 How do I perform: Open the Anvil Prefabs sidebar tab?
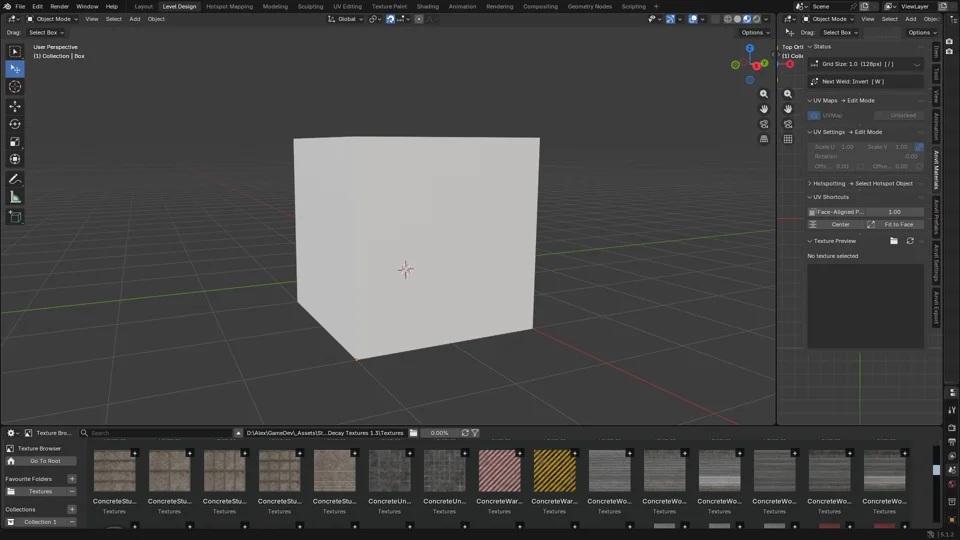(x=936, y=216)
